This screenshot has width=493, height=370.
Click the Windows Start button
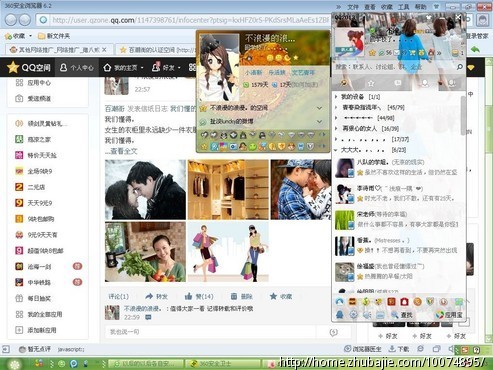click(14, 364)
